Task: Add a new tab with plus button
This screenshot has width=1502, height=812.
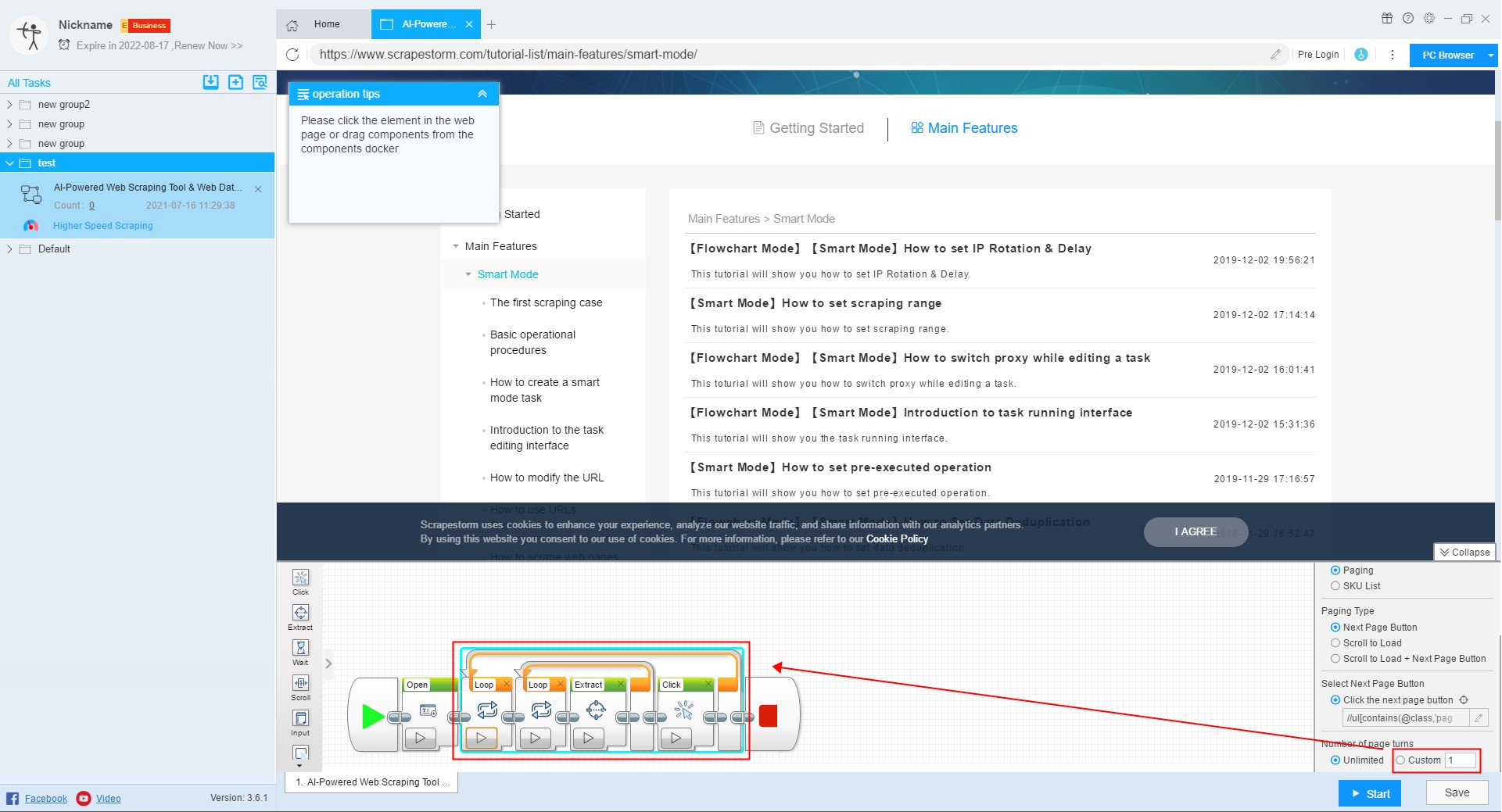Action: point(491,24)
